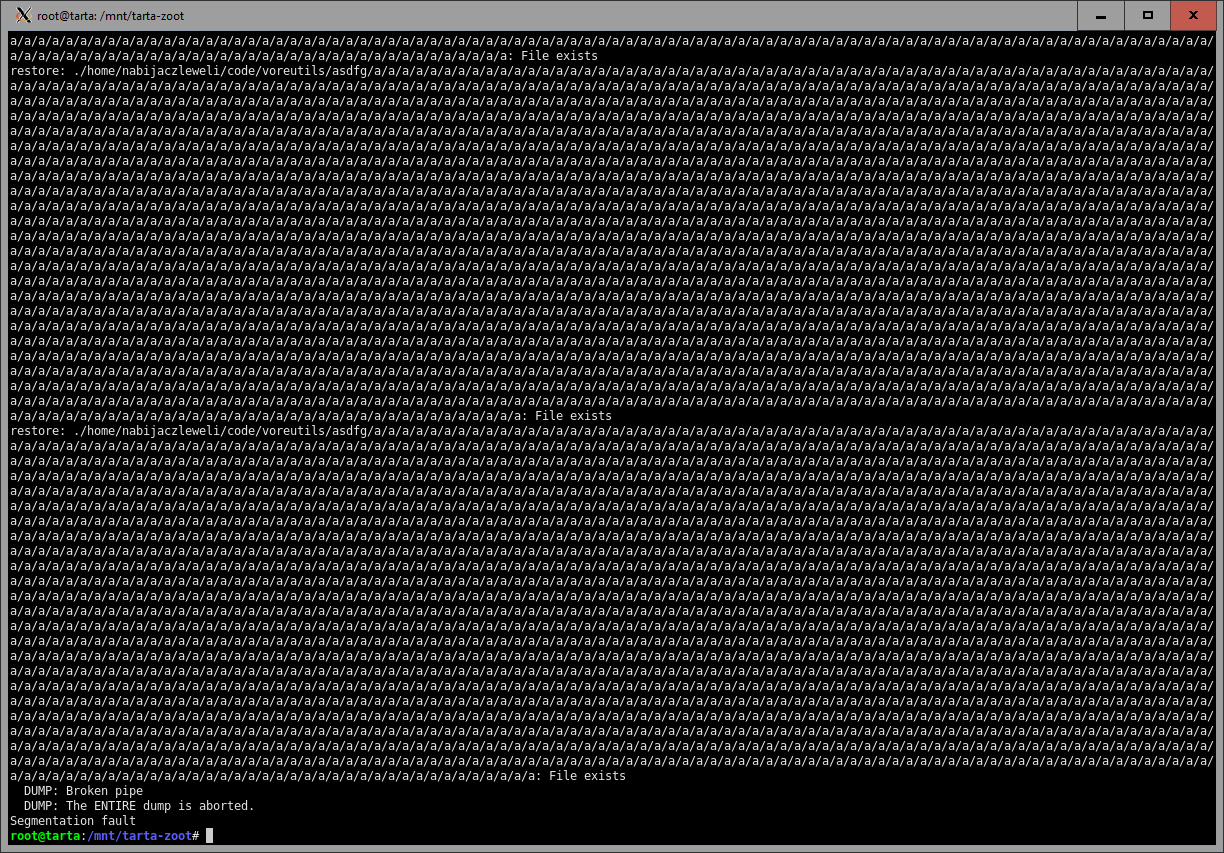Click the 'Segmentation fault' line
The image size is (1224, 853).
point(73,821)
